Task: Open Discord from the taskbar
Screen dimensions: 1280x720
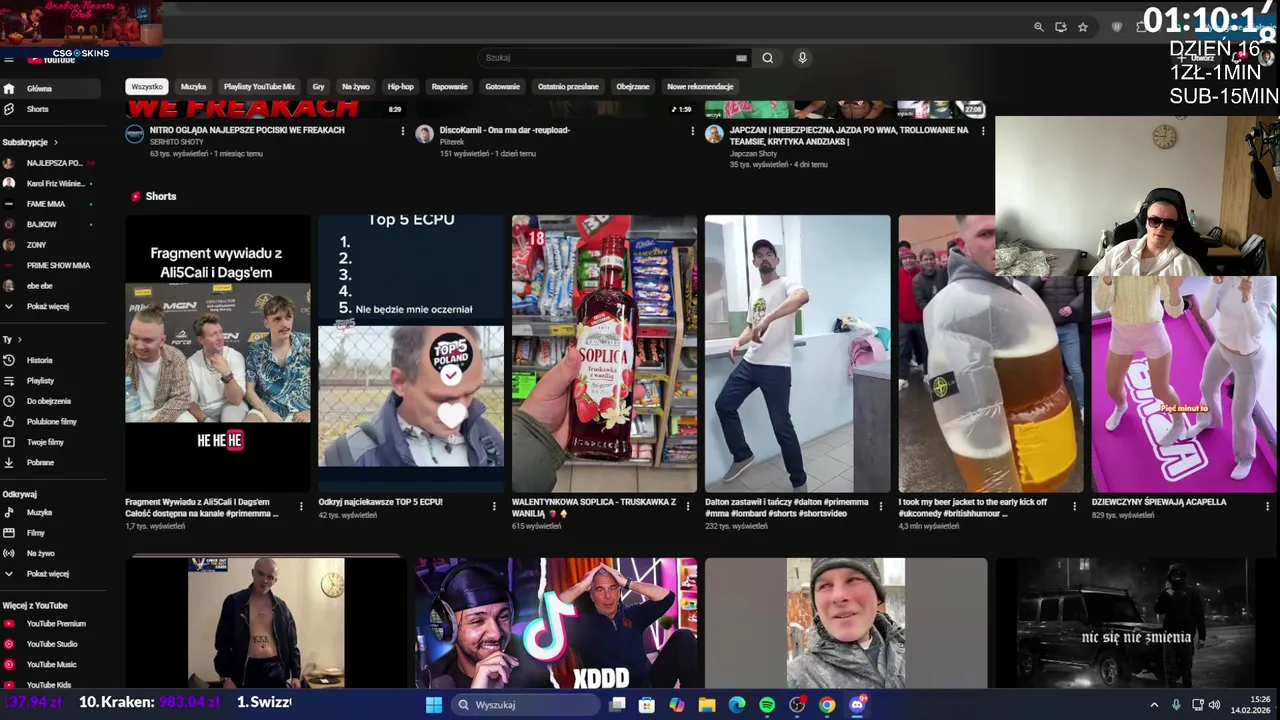Action: (857, 705)
